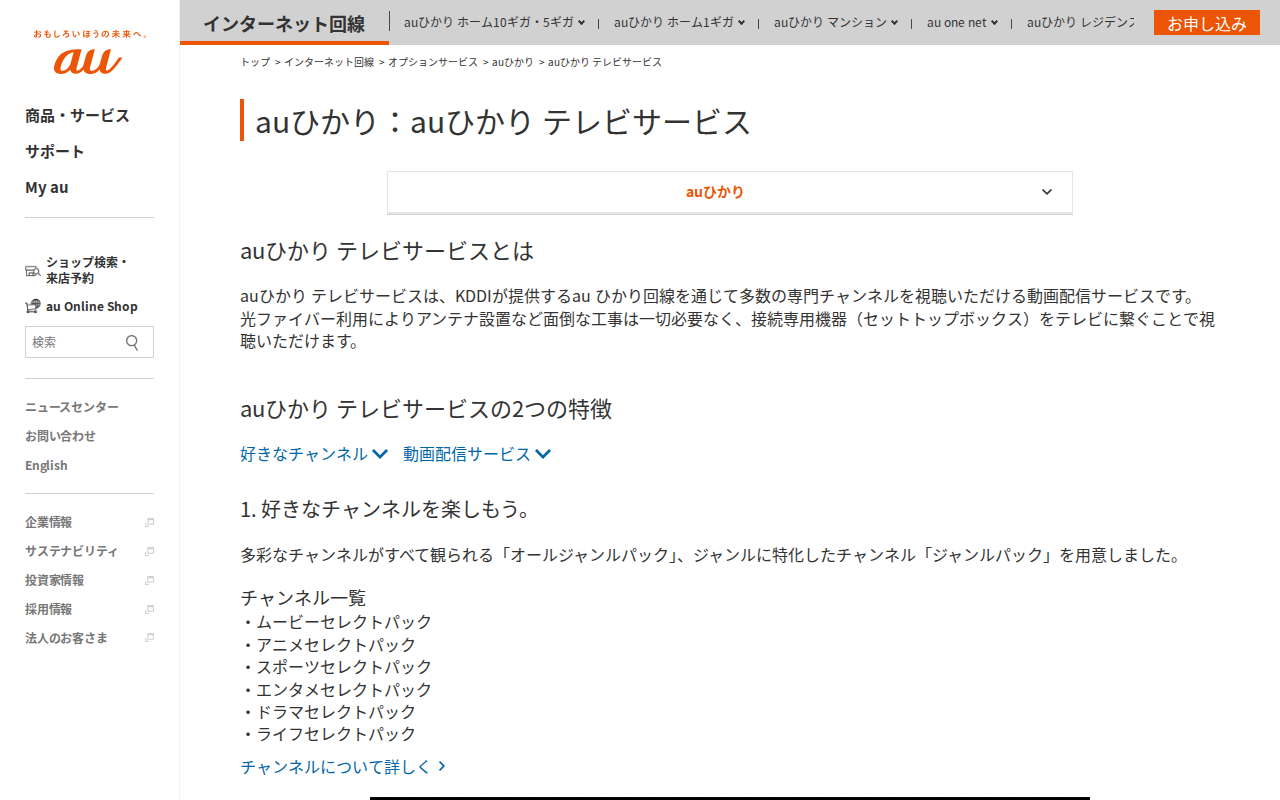Screen dimensions: 1280x800
Task: Click external link icon next to 企業情報
Action: point(149,522)
